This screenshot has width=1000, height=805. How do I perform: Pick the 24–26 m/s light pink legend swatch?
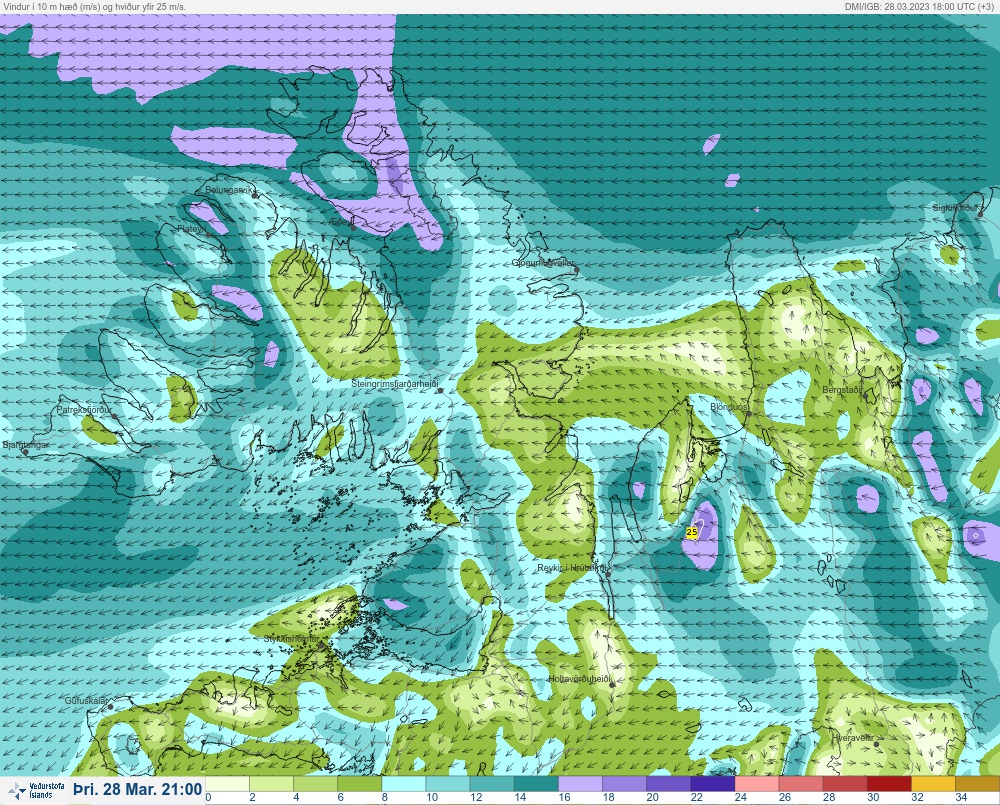point(757,784)
